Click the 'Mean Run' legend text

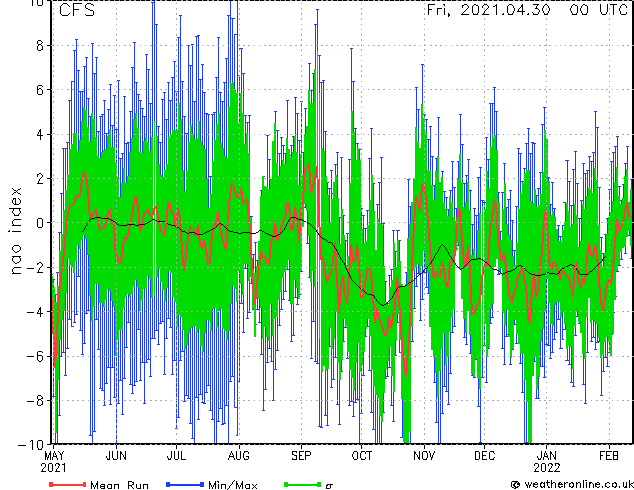coord(119,485)
